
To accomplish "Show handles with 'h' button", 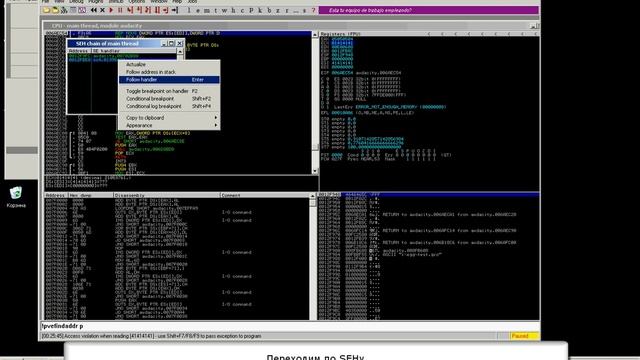I will click(233, 10).
